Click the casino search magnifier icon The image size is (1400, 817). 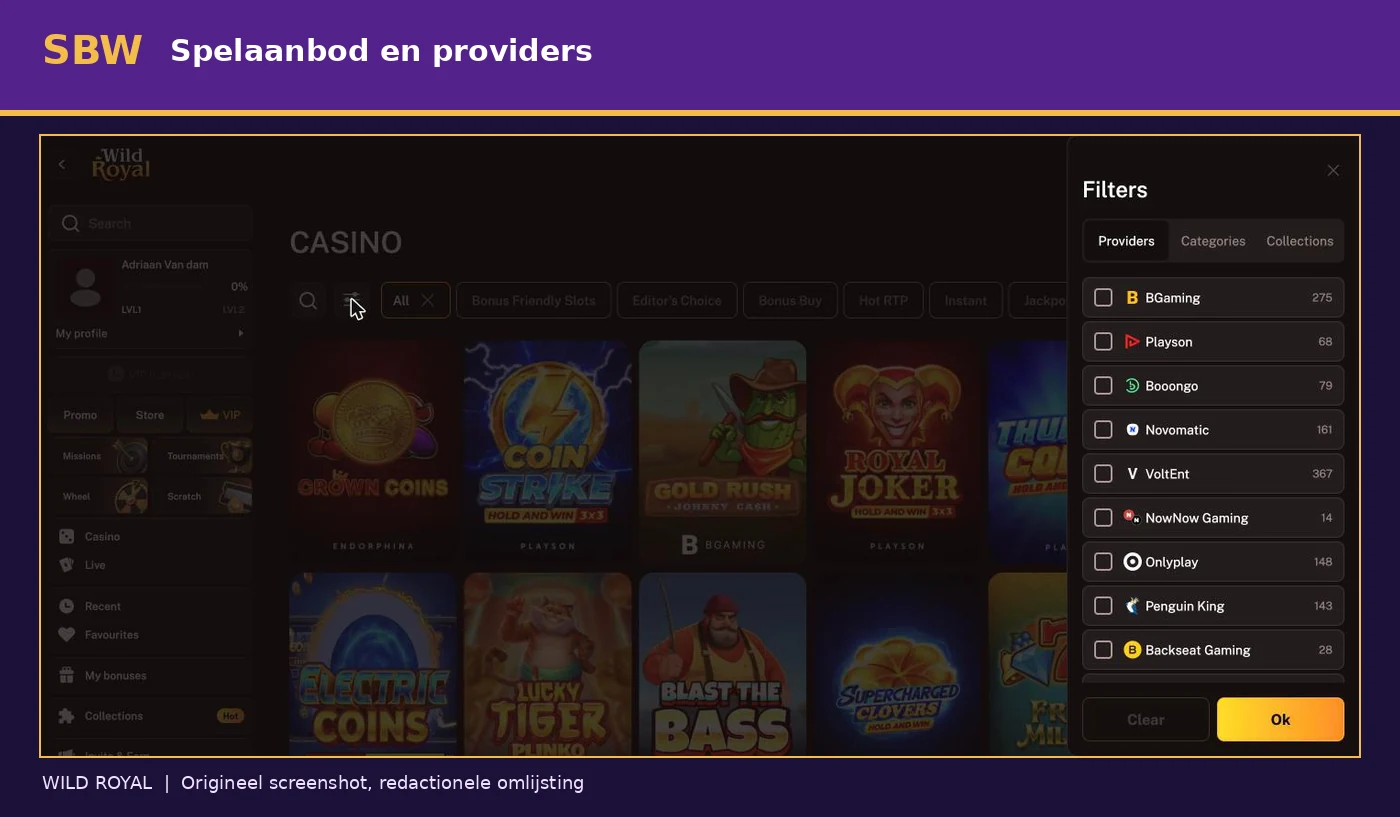click(x=309, y=300)
